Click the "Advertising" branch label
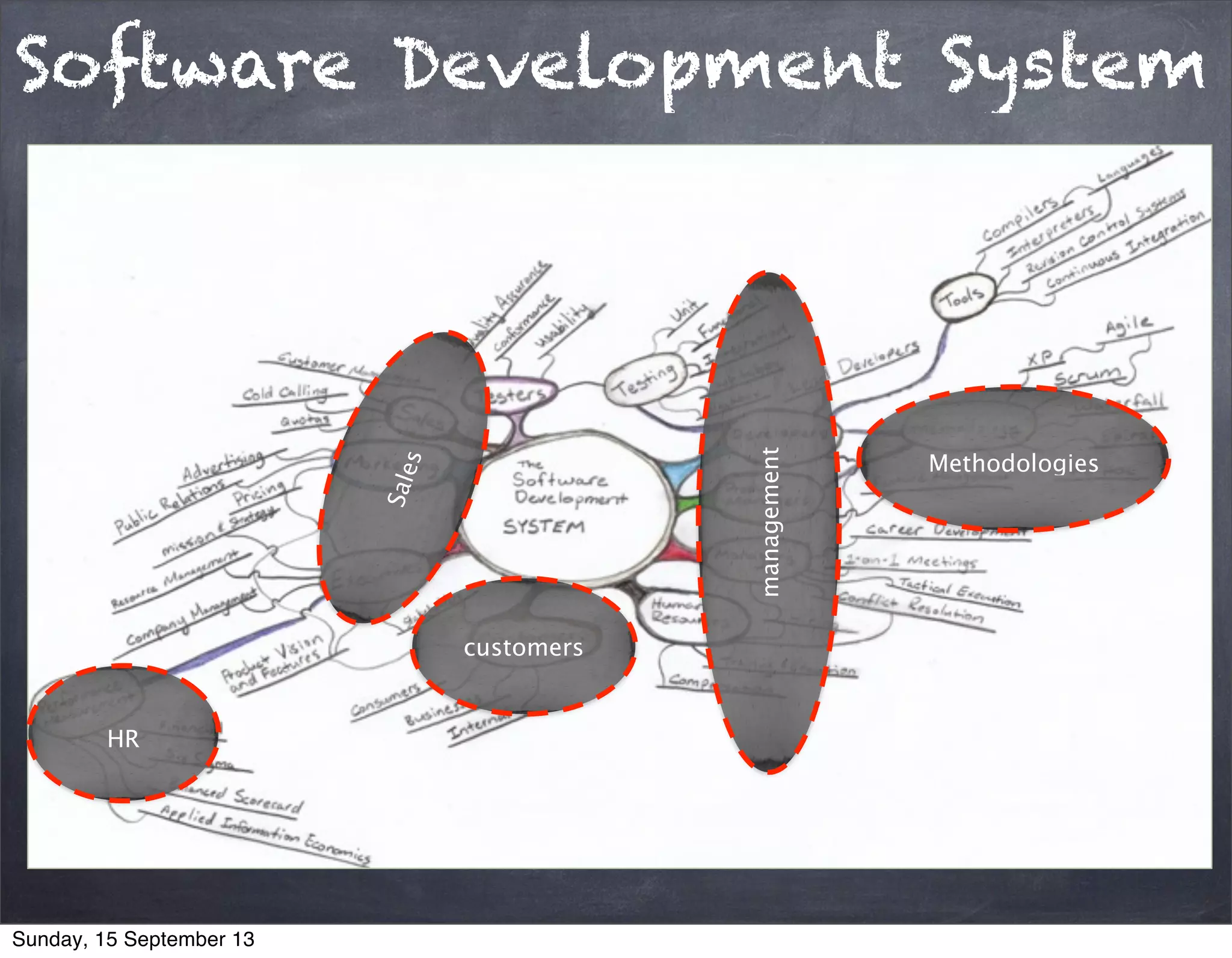This screenshot has height=958, width=1232. click(x=224, y=467)
